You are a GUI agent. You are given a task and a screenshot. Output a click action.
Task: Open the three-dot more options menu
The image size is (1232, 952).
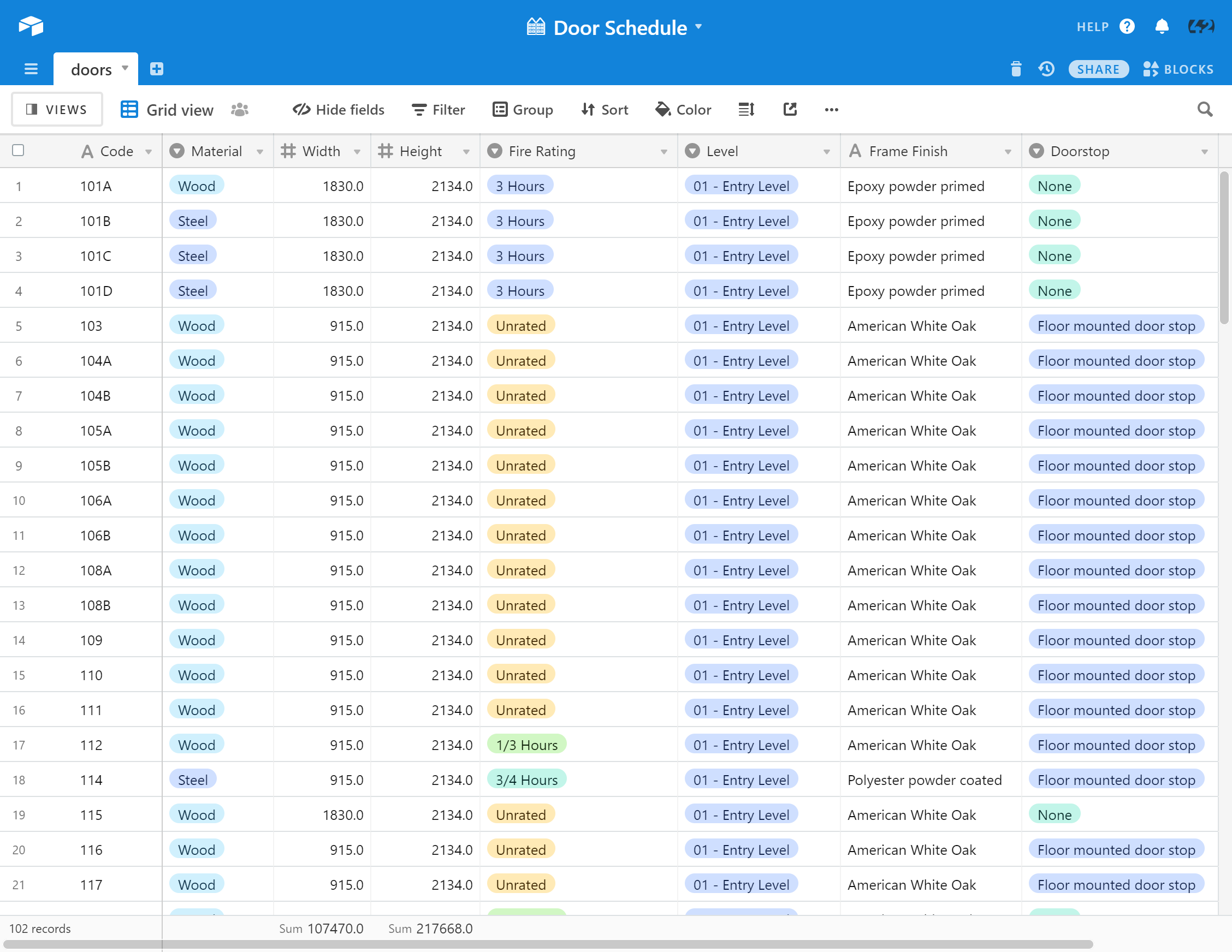(831, 109)
